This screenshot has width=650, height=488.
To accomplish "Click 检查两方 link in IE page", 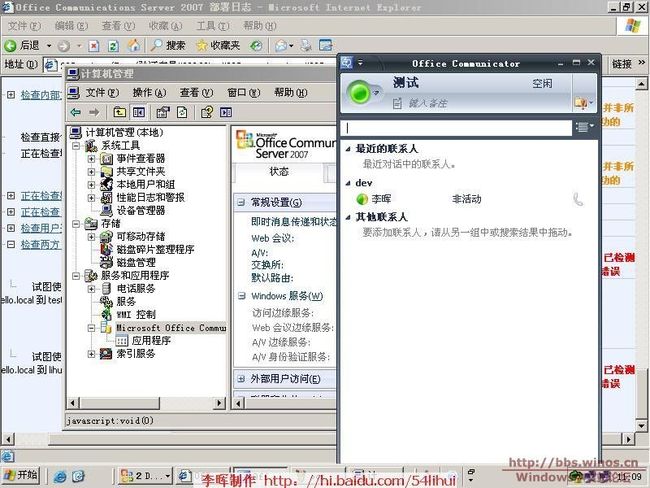I will click(x=40, y=245).
